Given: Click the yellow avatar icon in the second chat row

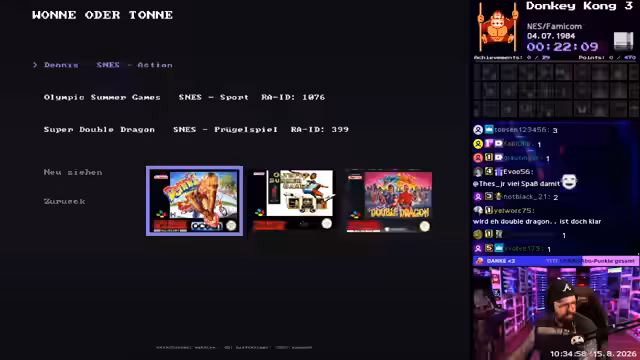Looking at the screenshot, I should 478,144.
